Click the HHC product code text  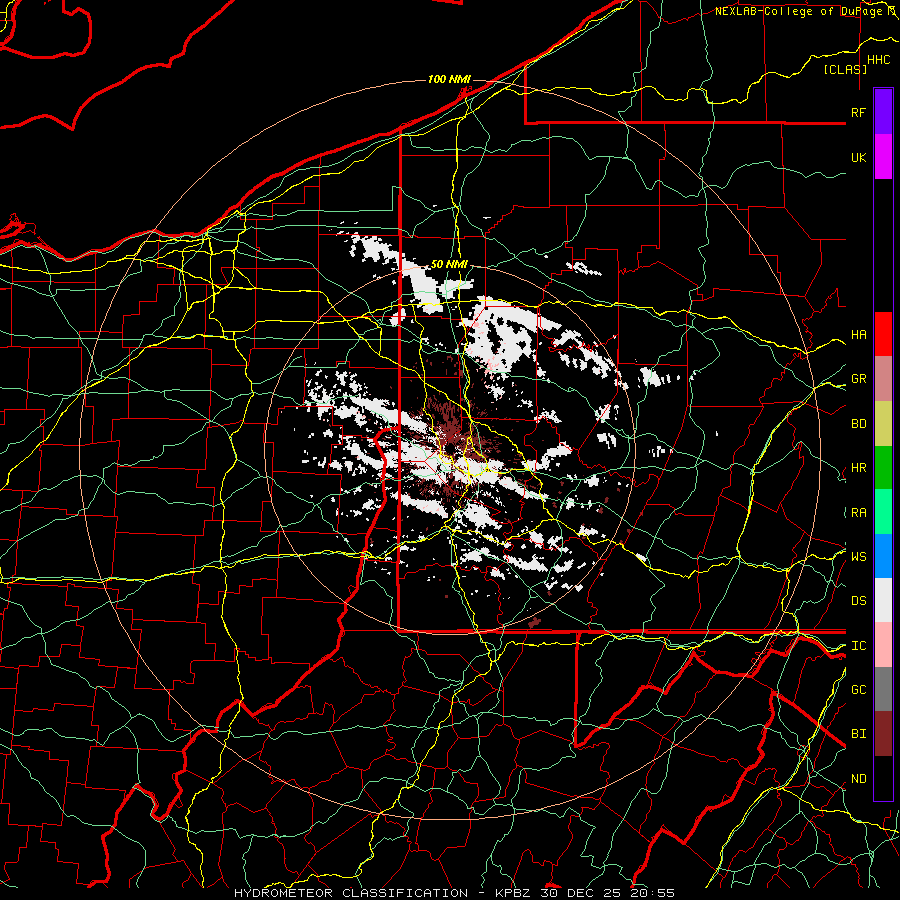tap(878, 60)
